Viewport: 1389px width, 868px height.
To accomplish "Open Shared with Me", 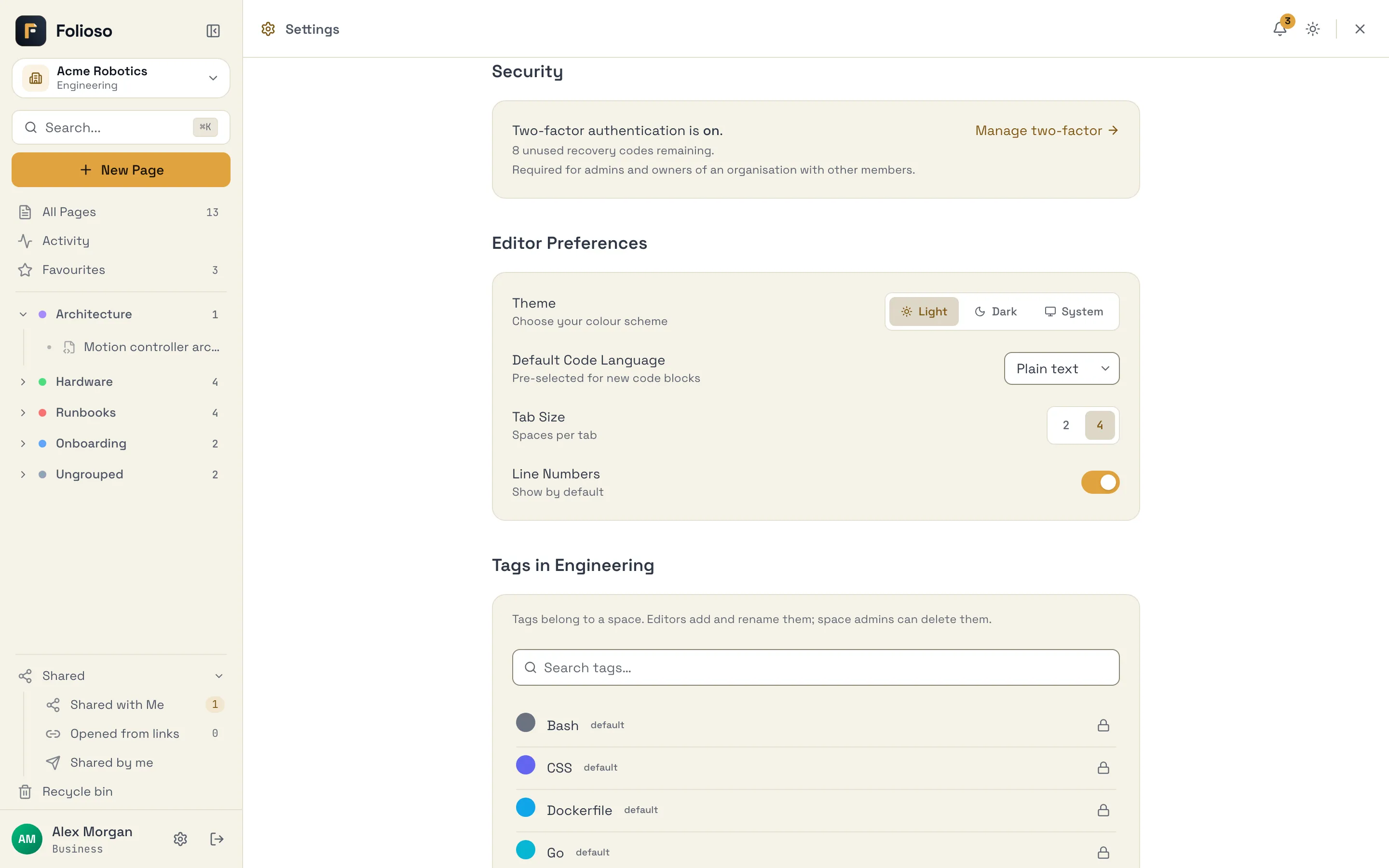I will (x=134, y=705).
